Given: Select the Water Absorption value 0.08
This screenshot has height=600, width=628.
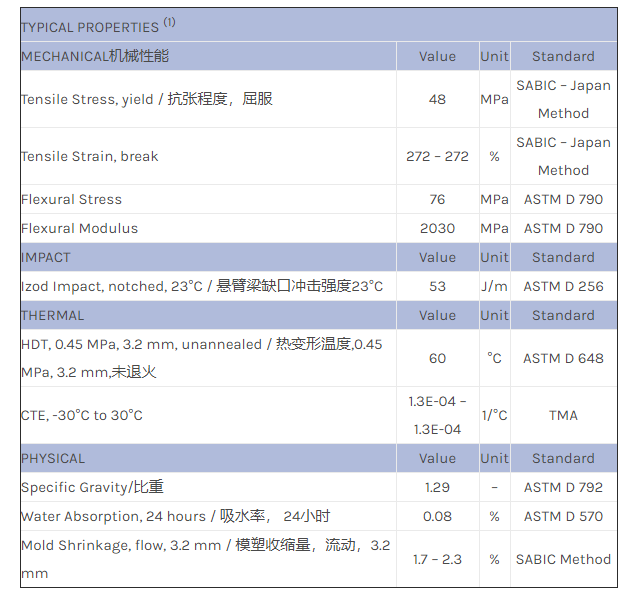Looking at the screenshot, I should click(437, 516).
